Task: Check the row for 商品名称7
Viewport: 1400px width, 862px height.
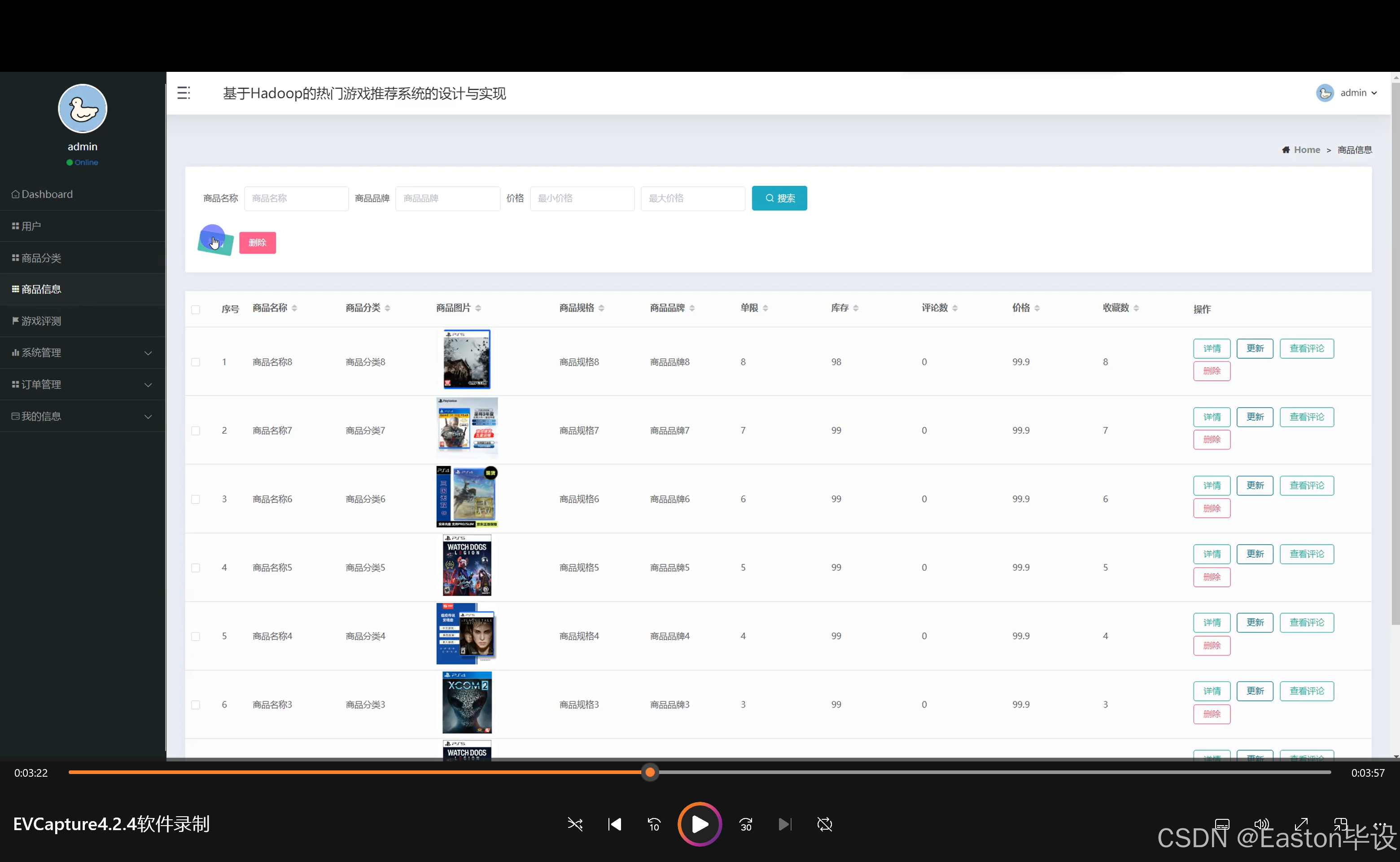Action: (x=196, y=431)
